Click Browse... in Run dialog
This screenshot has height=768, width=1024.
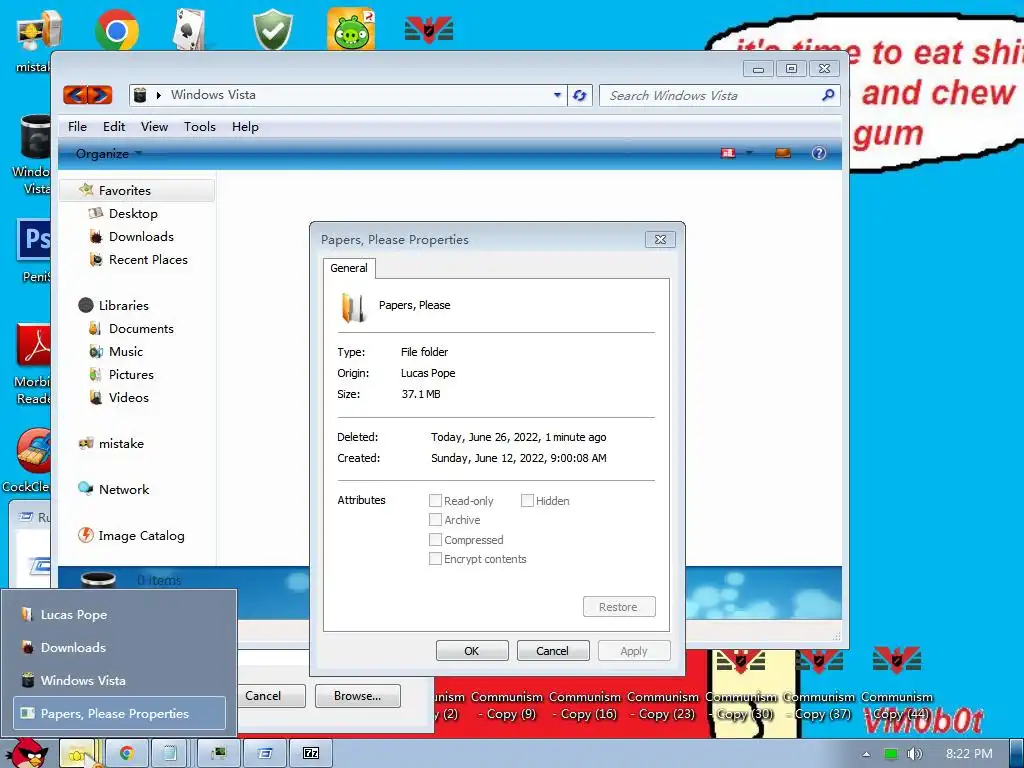[357, 696]
